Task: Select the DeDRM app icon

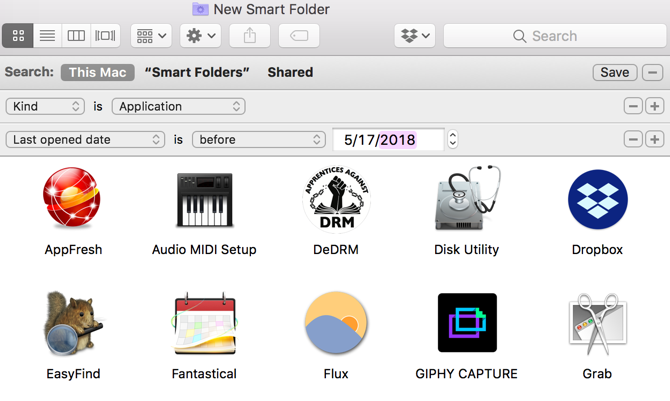Action: tap(336, 200)
